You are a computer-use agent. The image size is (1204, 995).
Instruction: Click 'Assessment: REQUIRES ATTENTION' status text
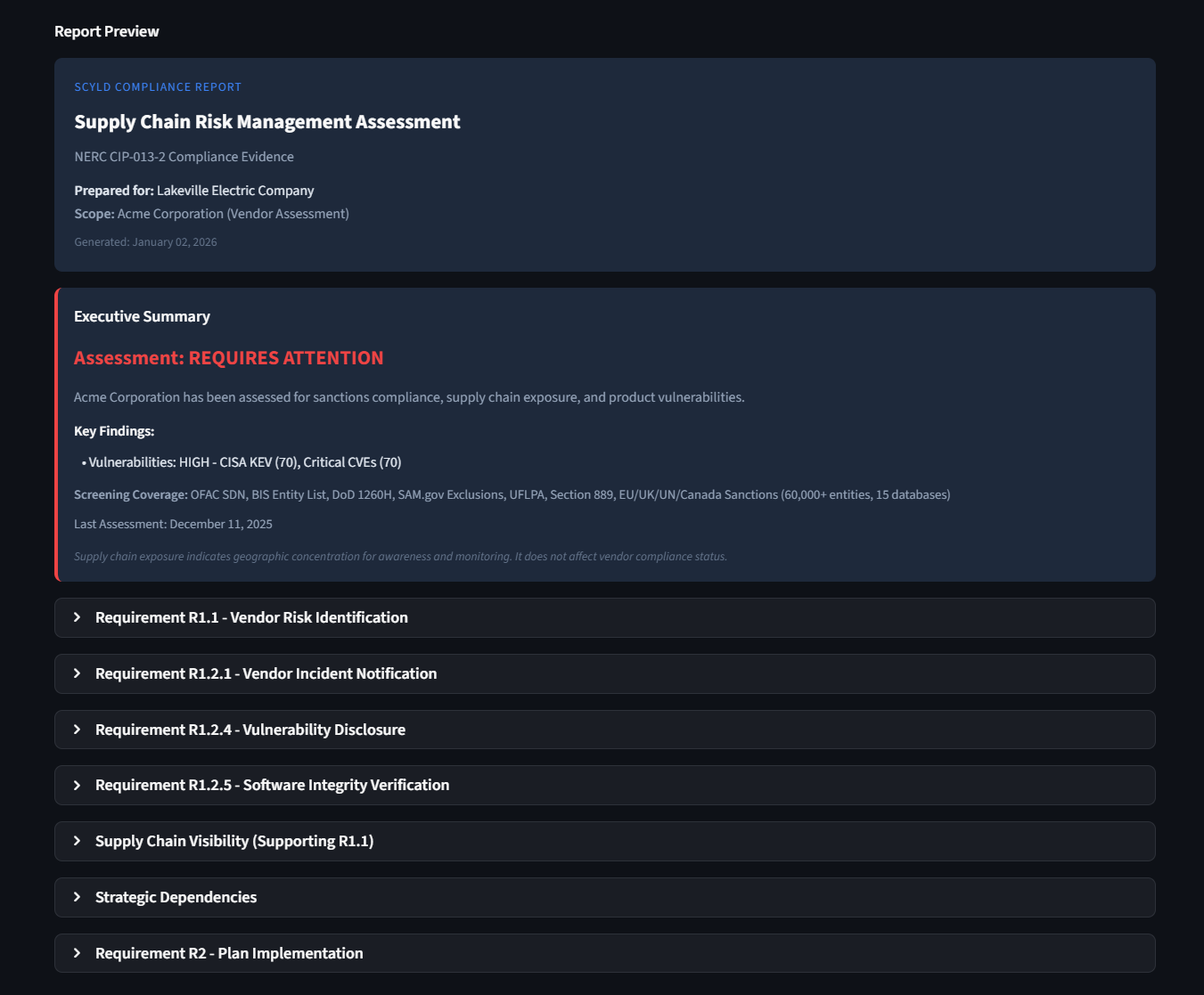(229, 358)
